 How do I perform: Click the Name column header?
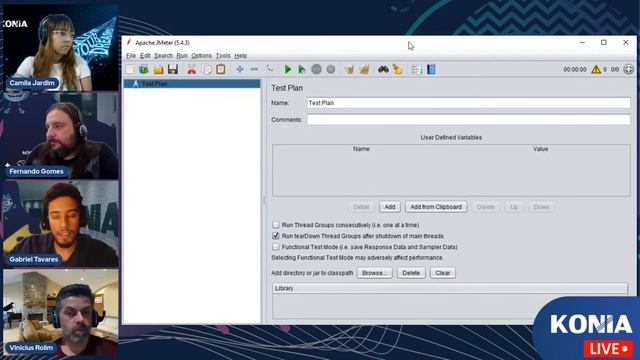pyautogui.click(x=362, y=149)
